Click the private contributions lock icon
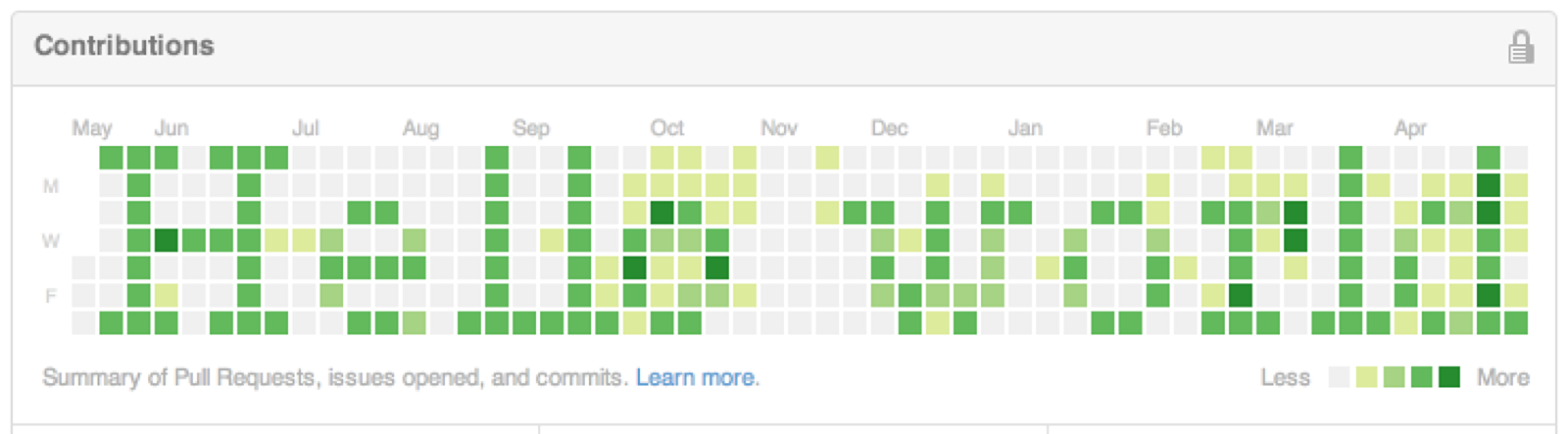Image resolution: width=1568 pixels, height=434 pixels. click(1520, 46)
